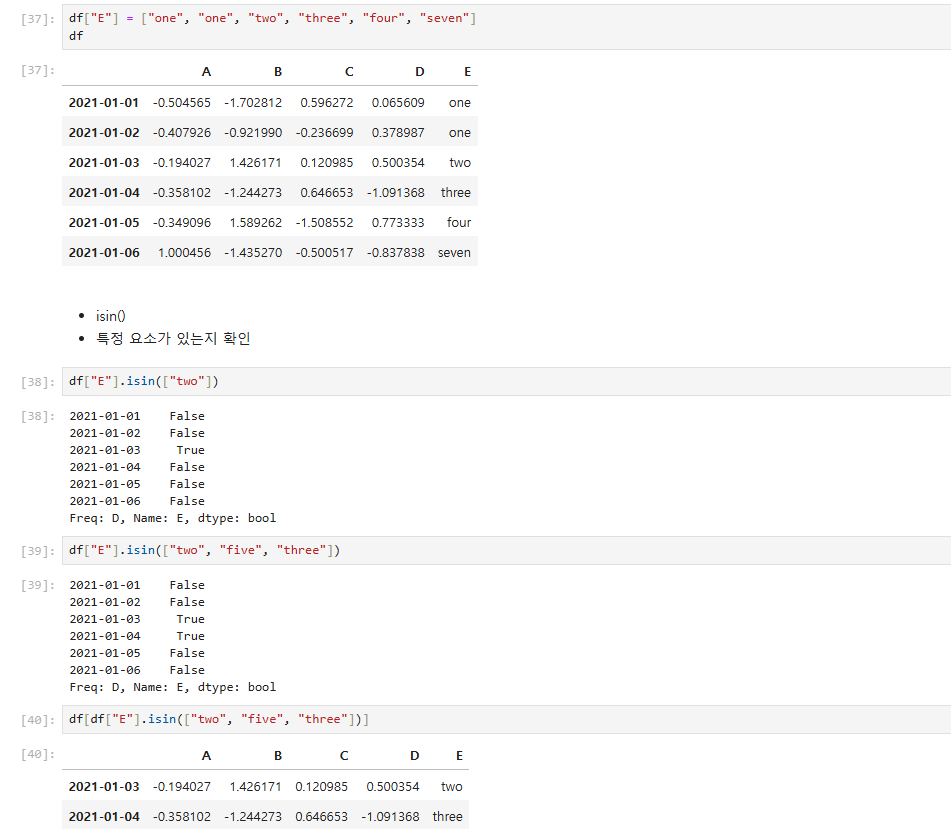The image size is (951, 829).
Task: Click cell value -0.500517
Action: [x=324, y=252]
